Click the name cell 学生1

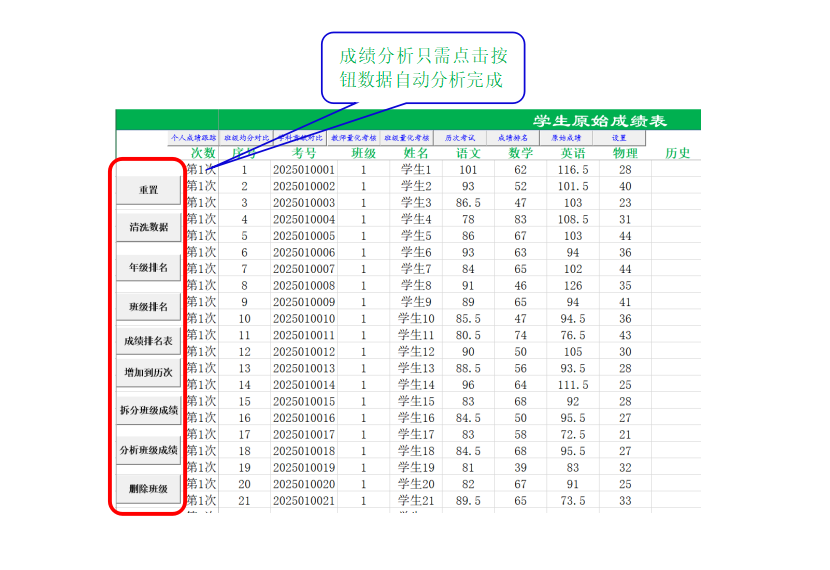coord(416,170)
